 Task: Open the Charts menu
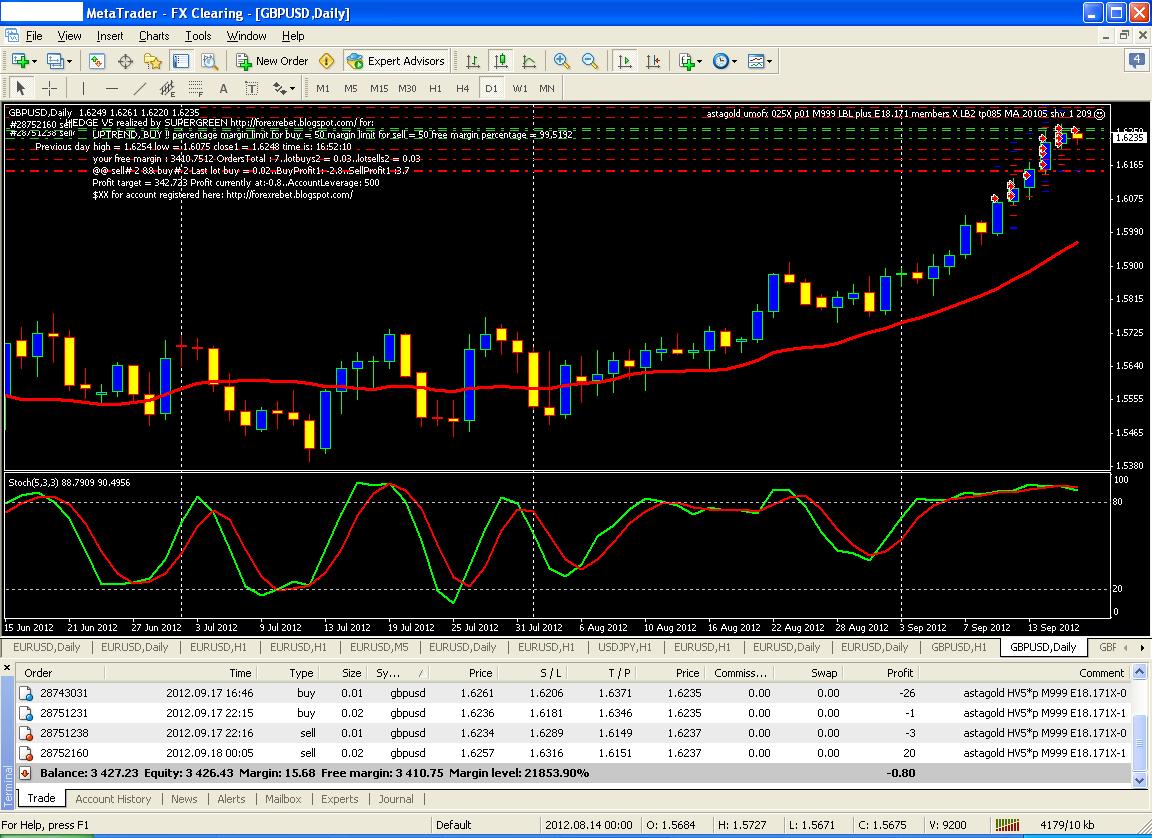[154, 36]
